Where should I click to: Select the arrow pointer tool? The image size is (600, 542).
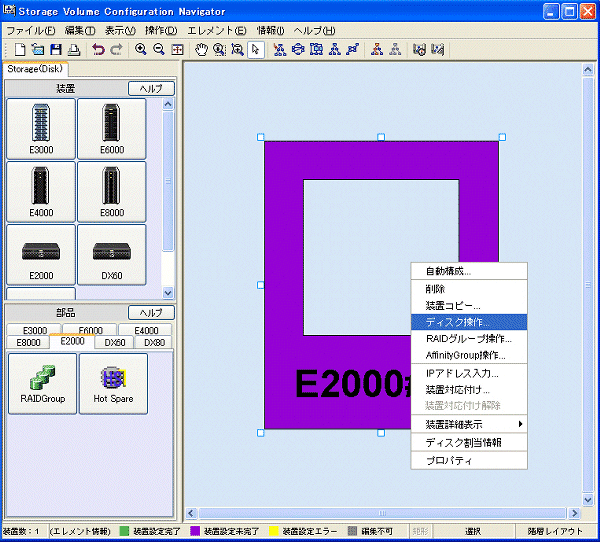(256, 49)
